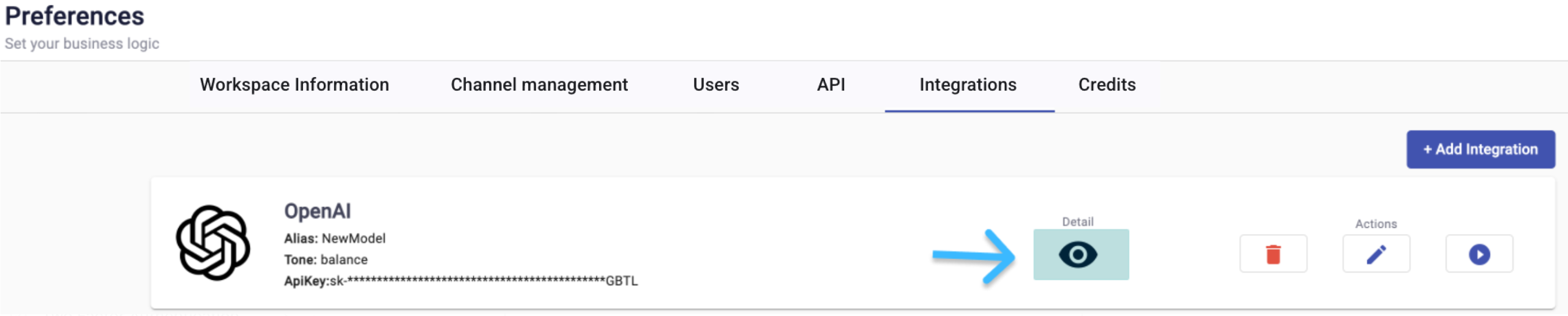Click the Alias: NewModel line
Image resolution: width=1568 pixels, height=316 pixels.
click(x=335, y=238)
